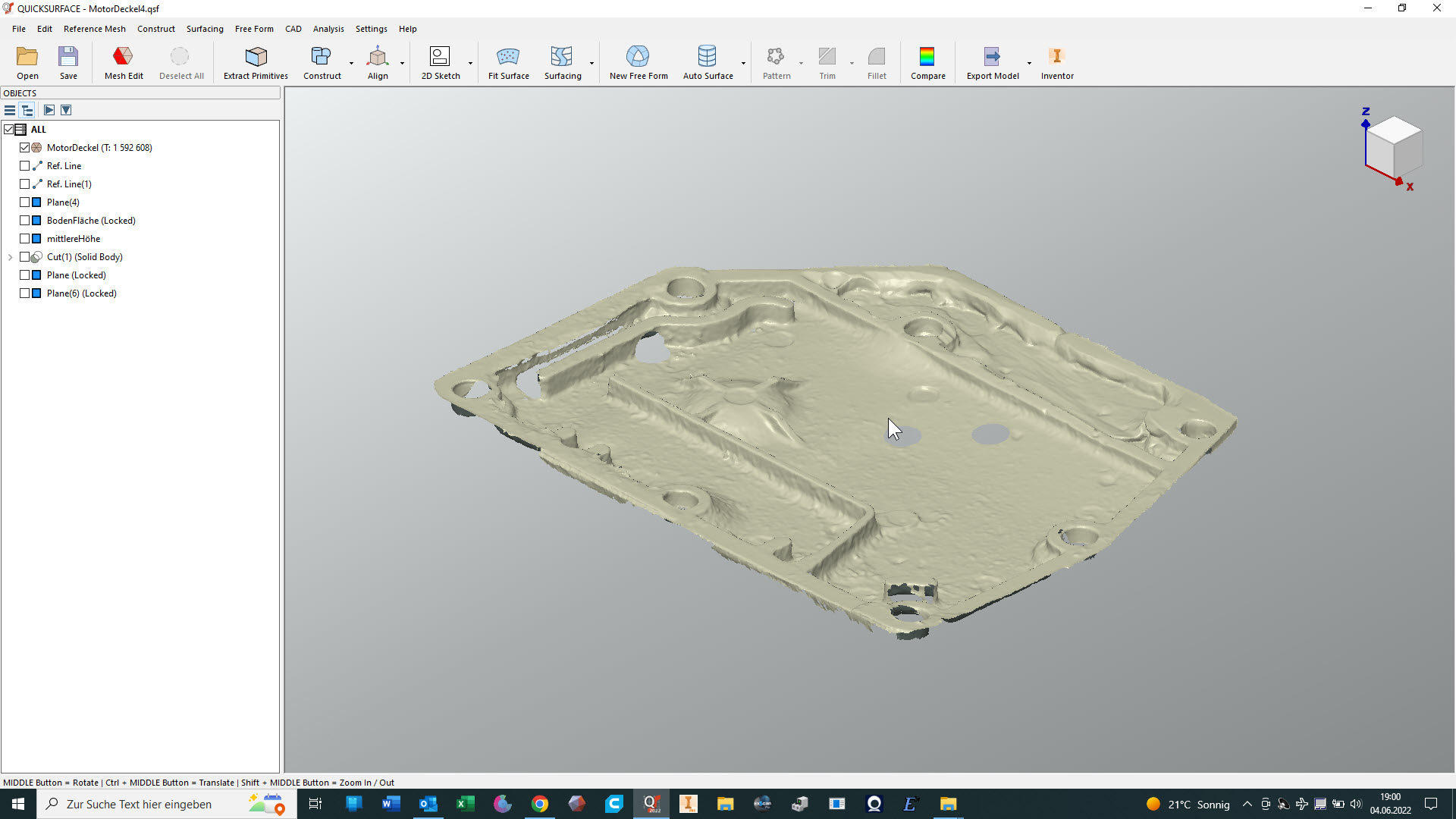Expand the Cut(1) Solid Body tree node
The width and height of the screenshot is (1456, 819).
(x=11, y=257)
